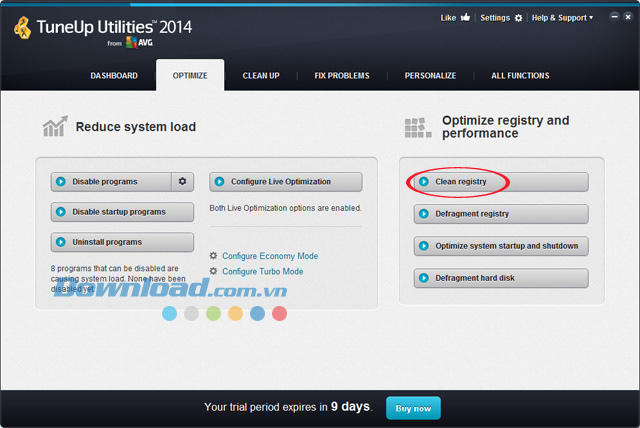
Task: Click play icon on Optimize system startup
Action: point(424,246)
